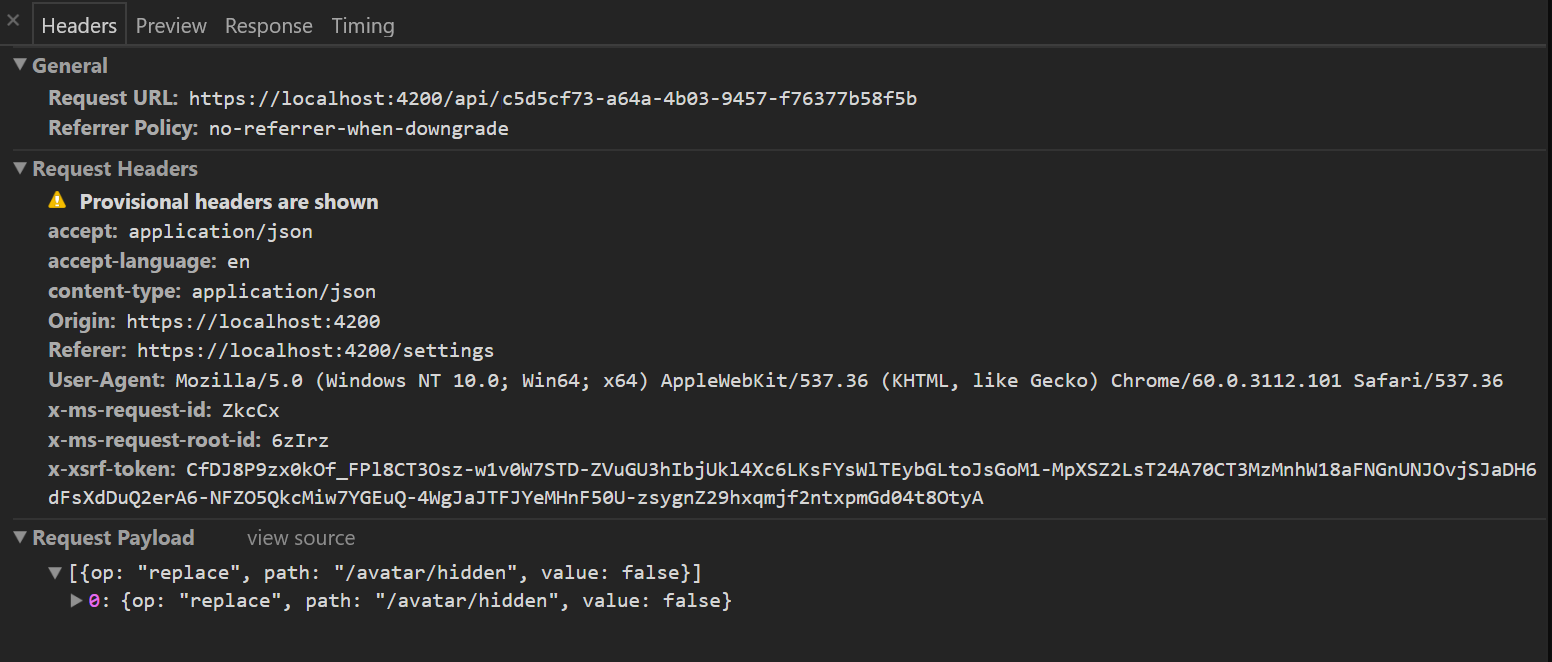Collapse the Request Payload section
The width and height of the screenshot is (1552, 662).
coord(20,537)
